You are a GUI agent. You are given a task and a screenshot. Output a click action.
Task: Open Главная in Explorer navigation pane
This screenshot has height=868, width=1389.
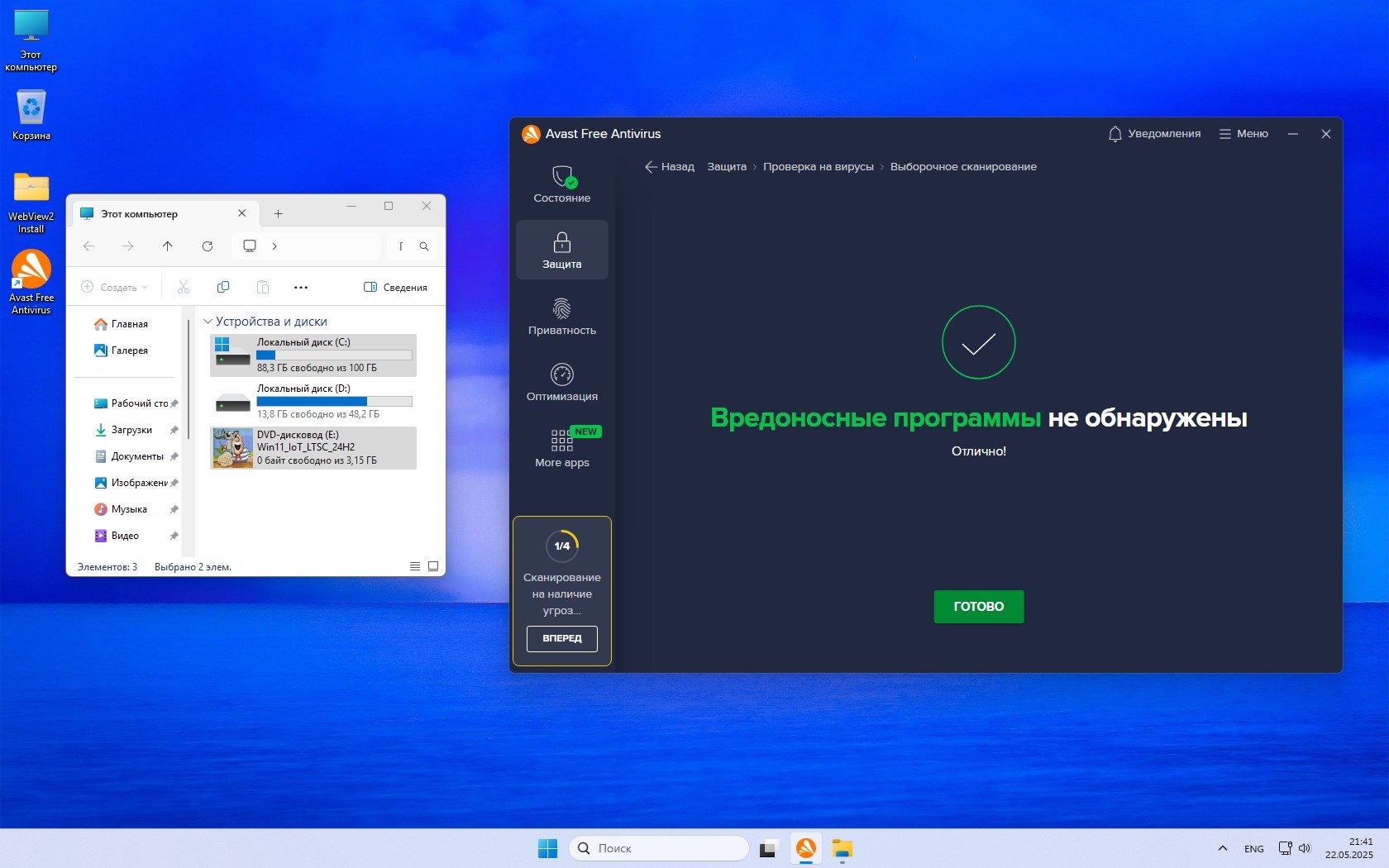[x=122, y=324]
